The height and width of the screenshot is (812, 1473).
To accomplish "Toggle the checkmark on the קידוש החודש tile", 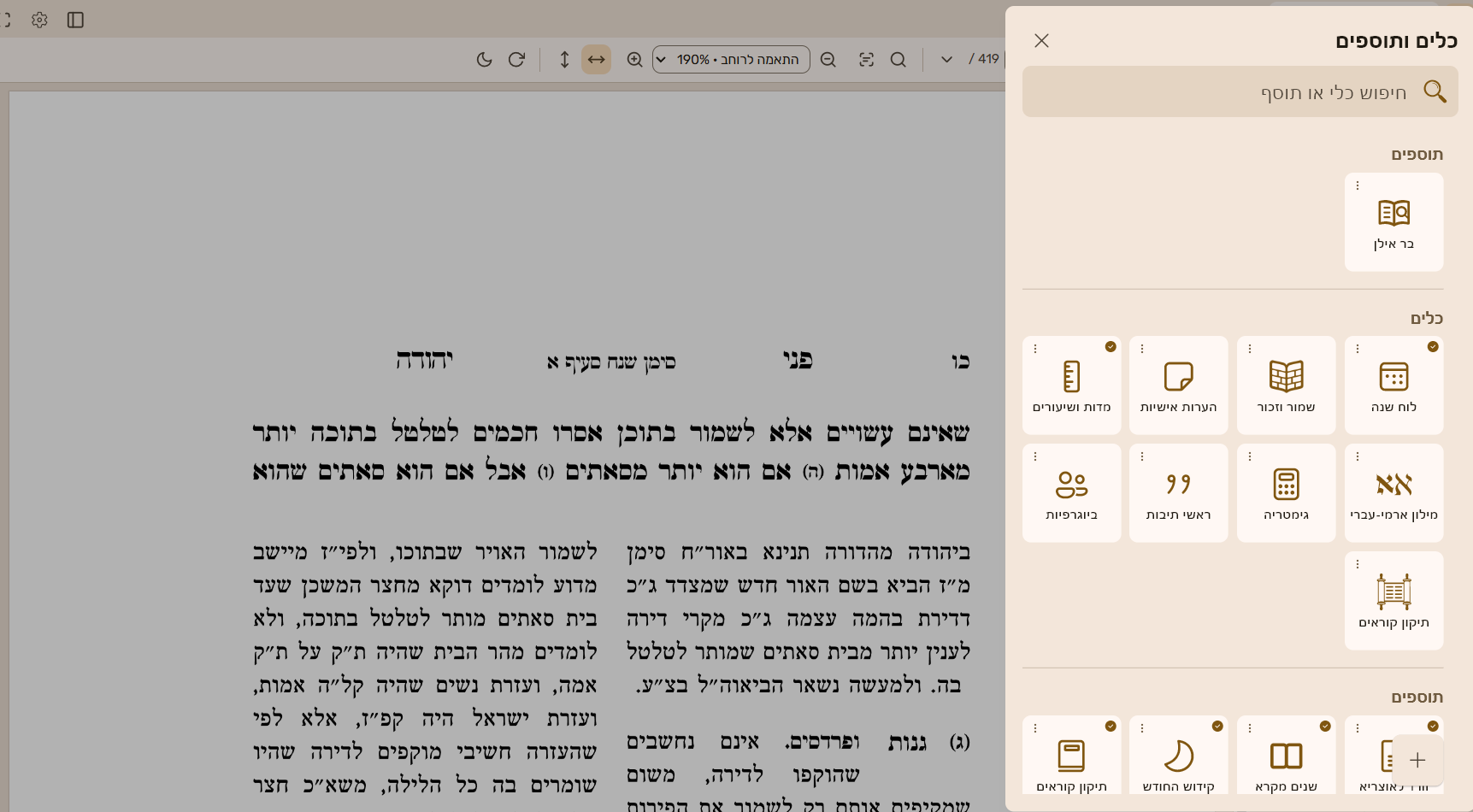I will pyautogui.click(x=1217, y=726).
